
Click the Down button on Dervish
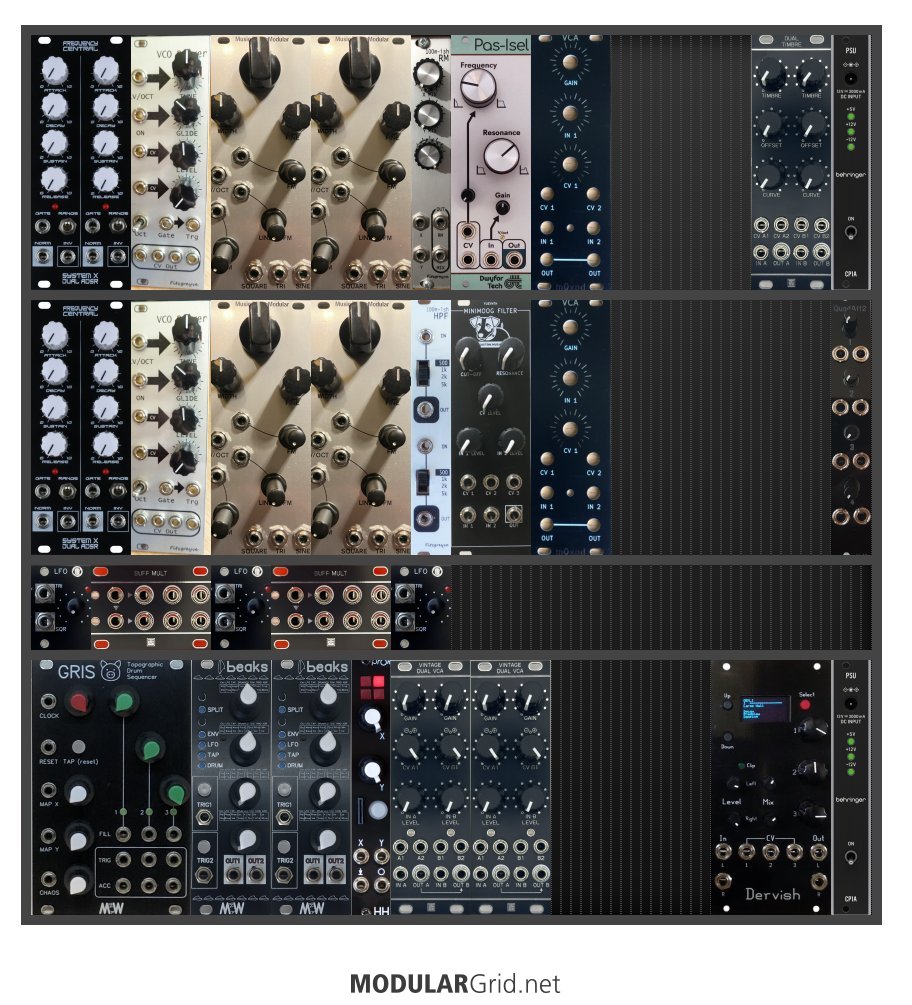point(727,736)
